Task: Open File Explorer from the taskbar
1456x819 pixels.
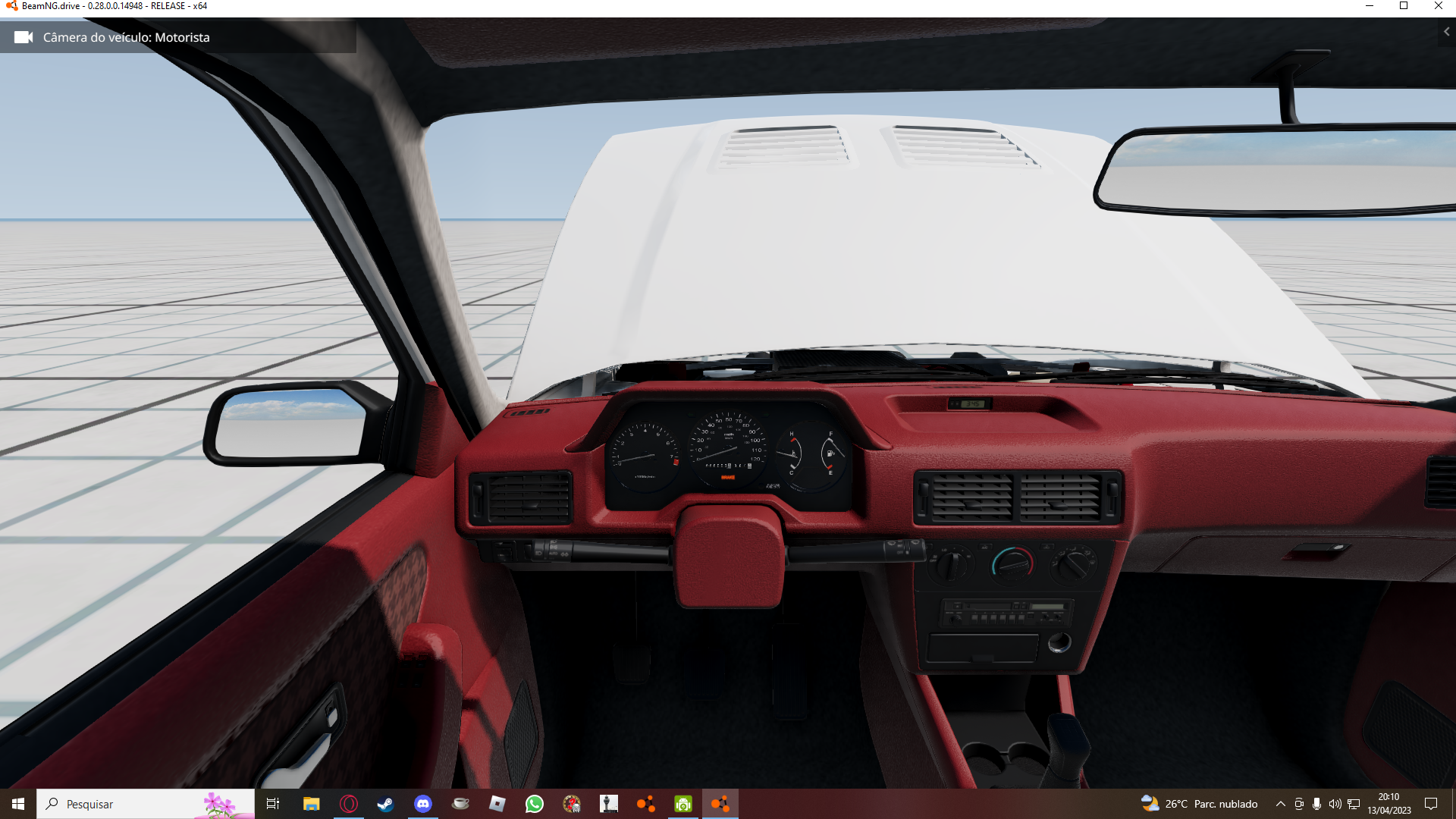Action: pyautogui.click(x=311, y=804)
